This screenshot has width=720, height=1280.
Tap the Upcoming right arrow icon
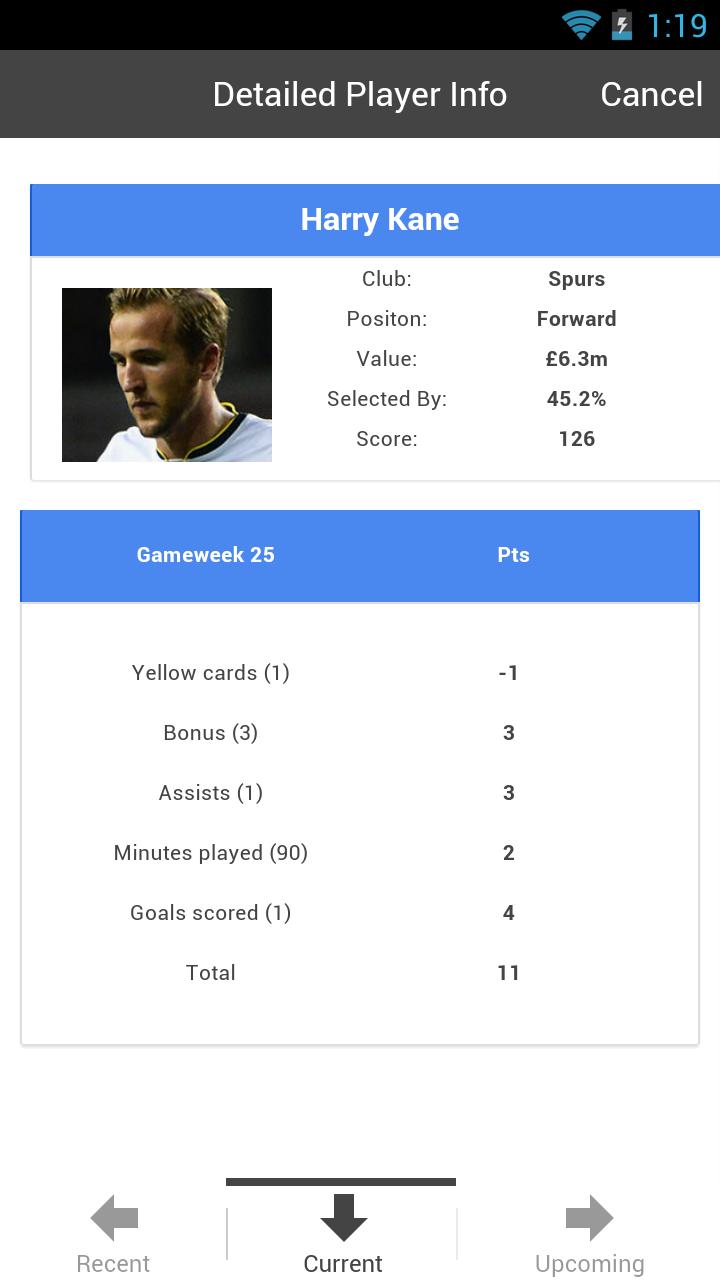click(x=589, y=1218)
